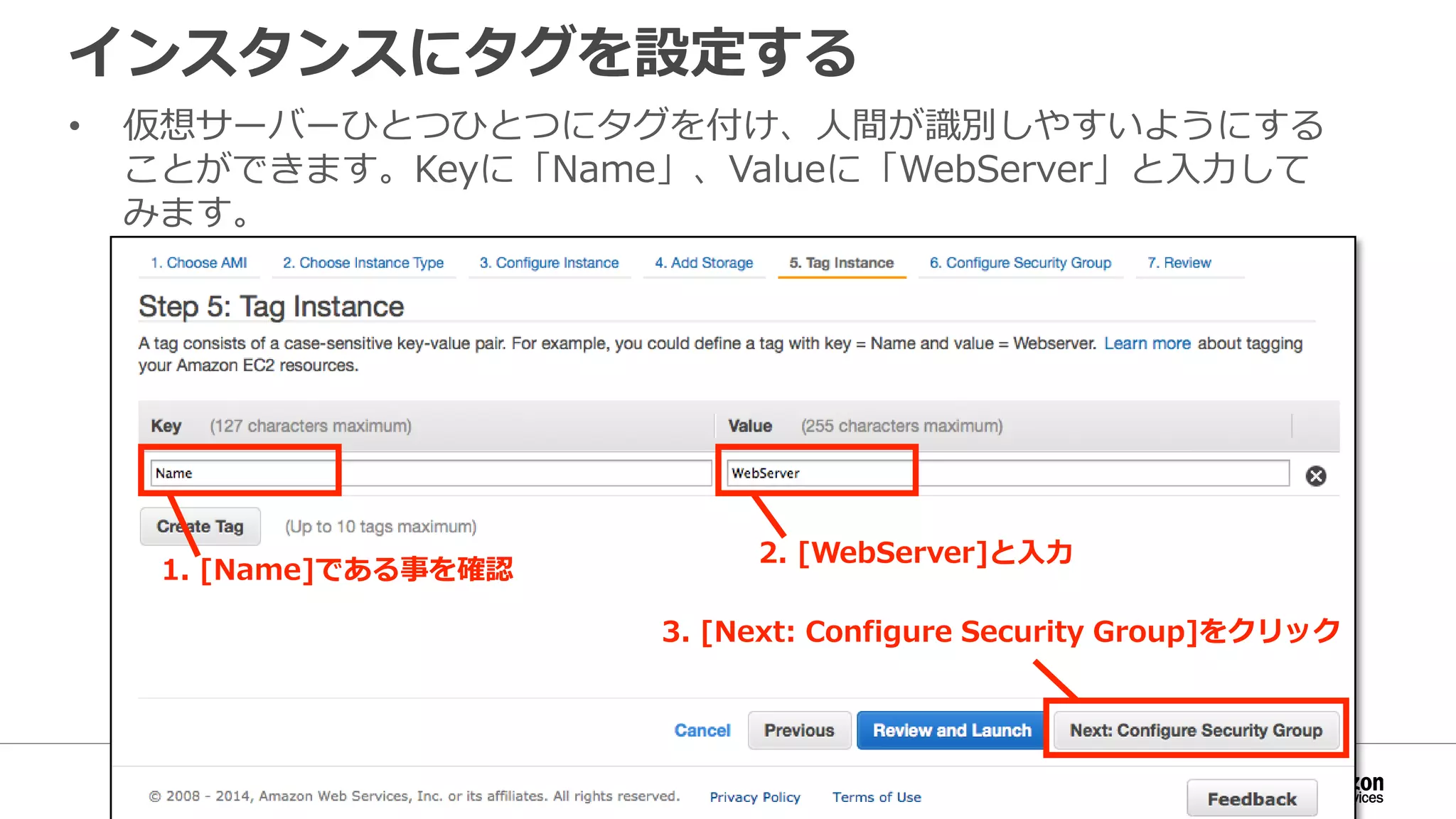This screenshot has height=819, width=1456.
Task: Remove the tag row with X icon
Action: click(1316, 476)
